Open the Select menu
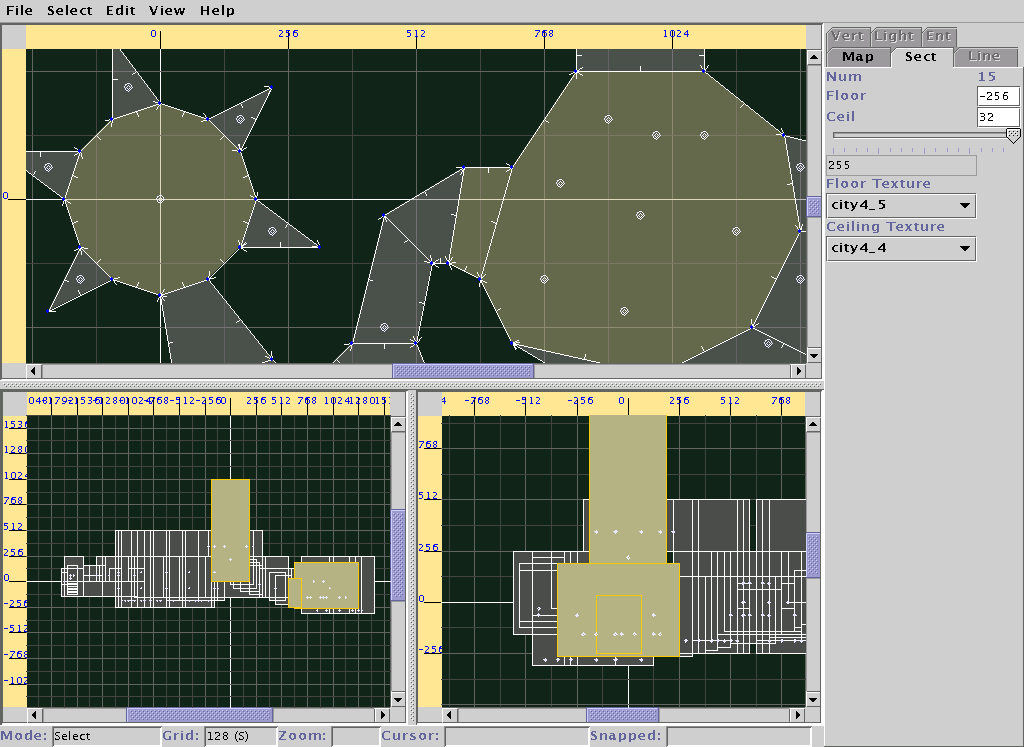This screenshot has width=1024, height=747. pos(70,11)
